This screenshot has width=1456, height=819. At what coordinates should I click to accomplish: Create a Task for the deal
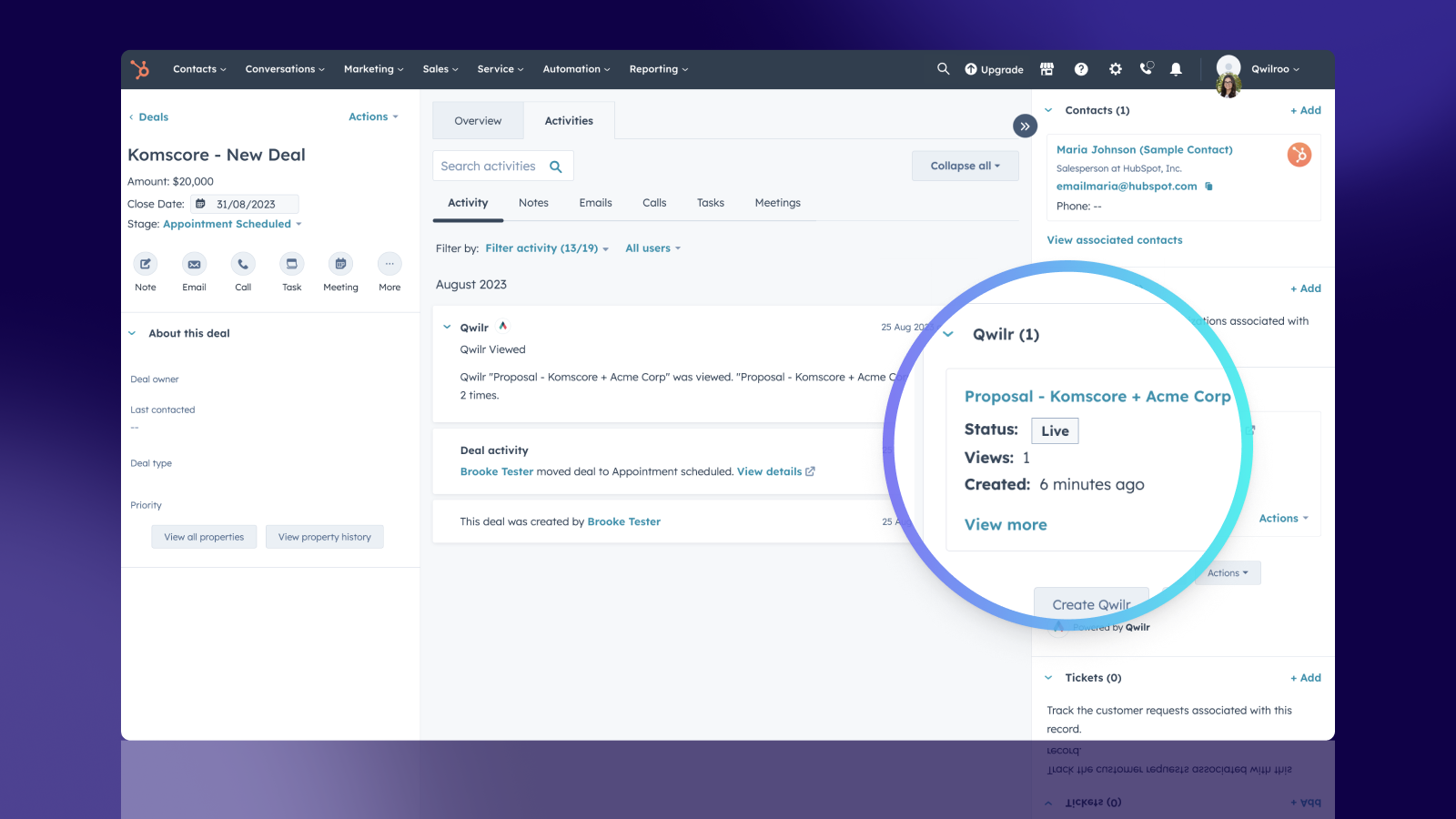pos(291,264)
